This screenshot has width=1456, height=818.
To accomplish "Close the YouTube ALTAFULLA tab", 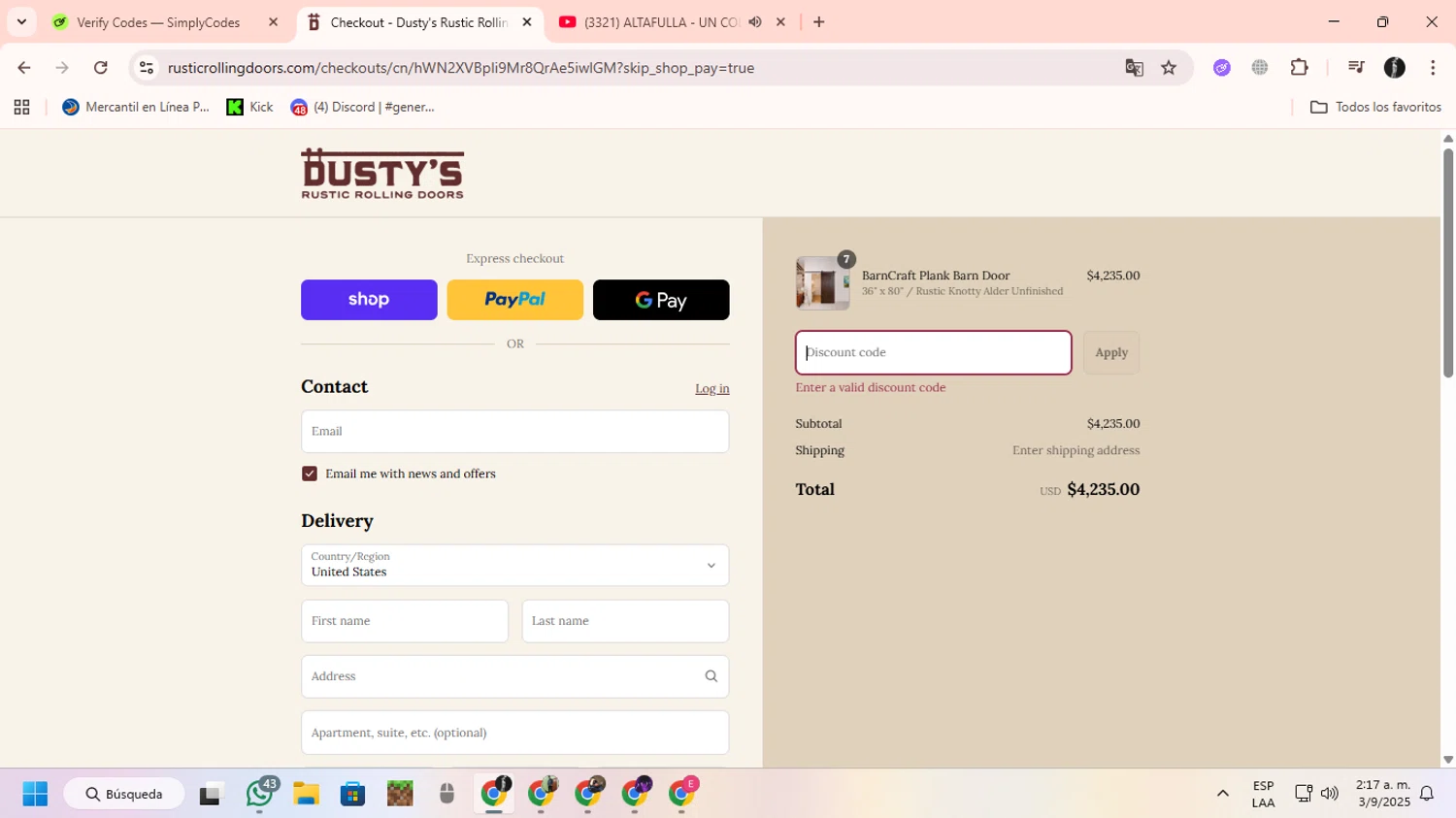I will (x=780, y=22).
